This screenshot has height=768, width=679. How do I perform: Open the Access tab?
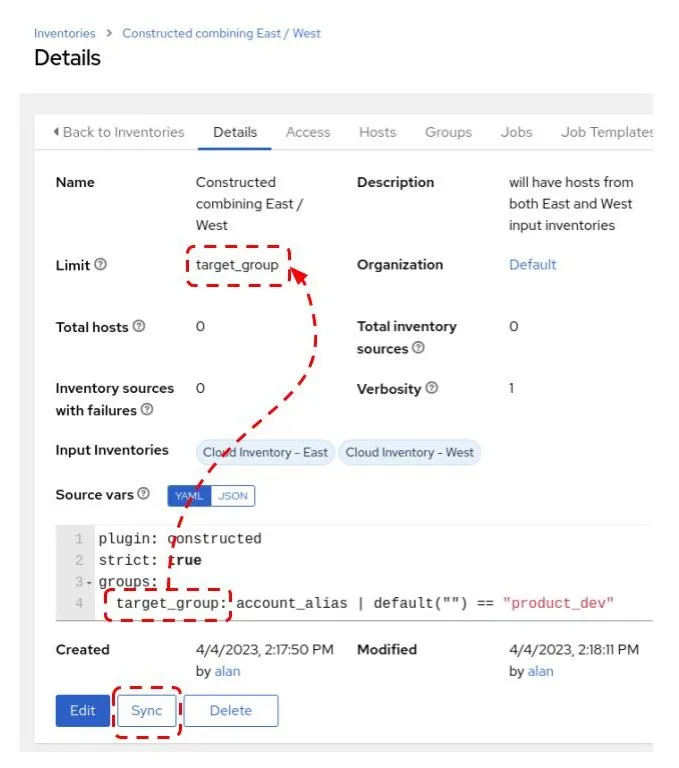coord(307,132)
